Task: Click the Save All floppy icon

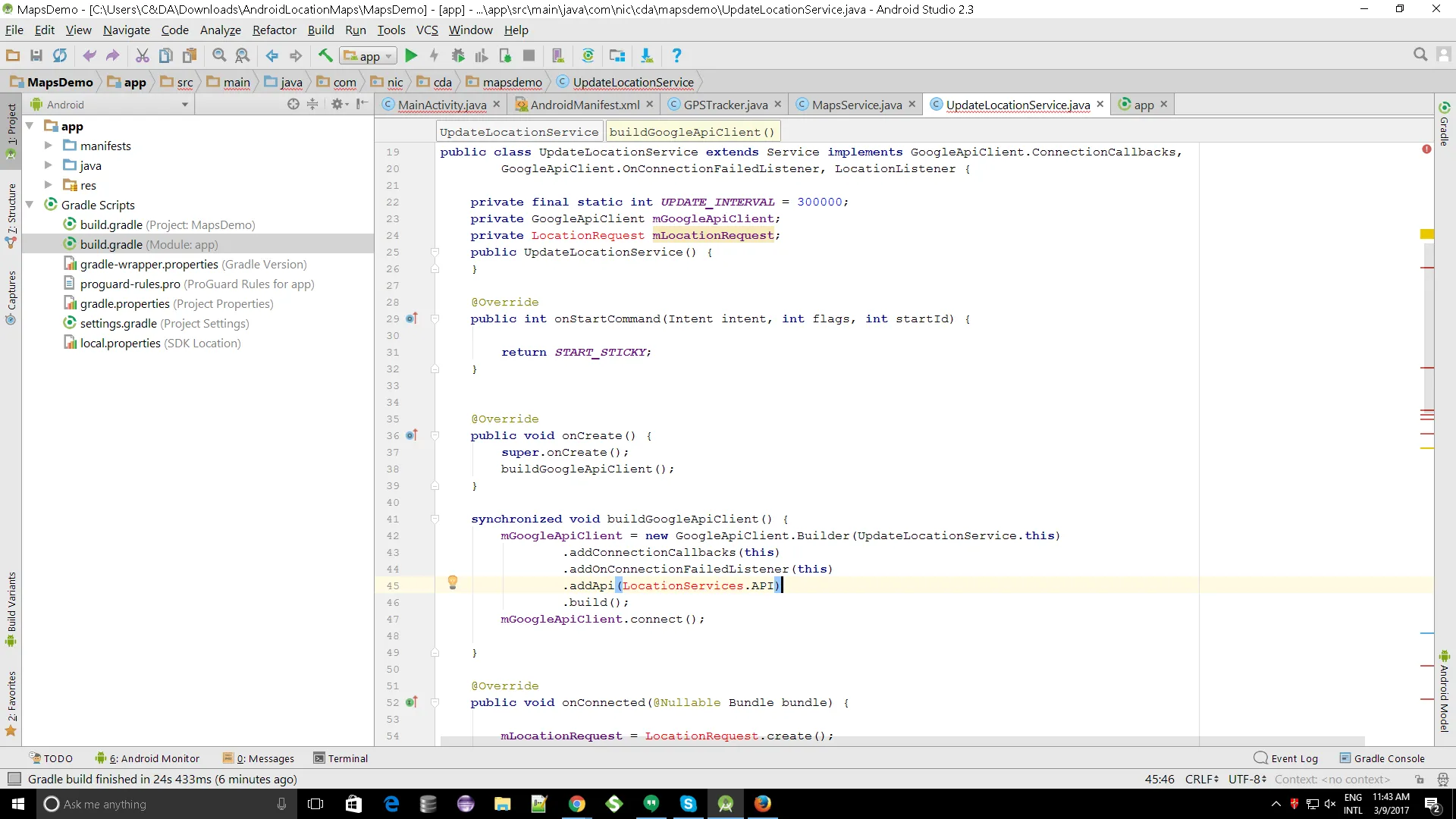Action: [36, 55]
